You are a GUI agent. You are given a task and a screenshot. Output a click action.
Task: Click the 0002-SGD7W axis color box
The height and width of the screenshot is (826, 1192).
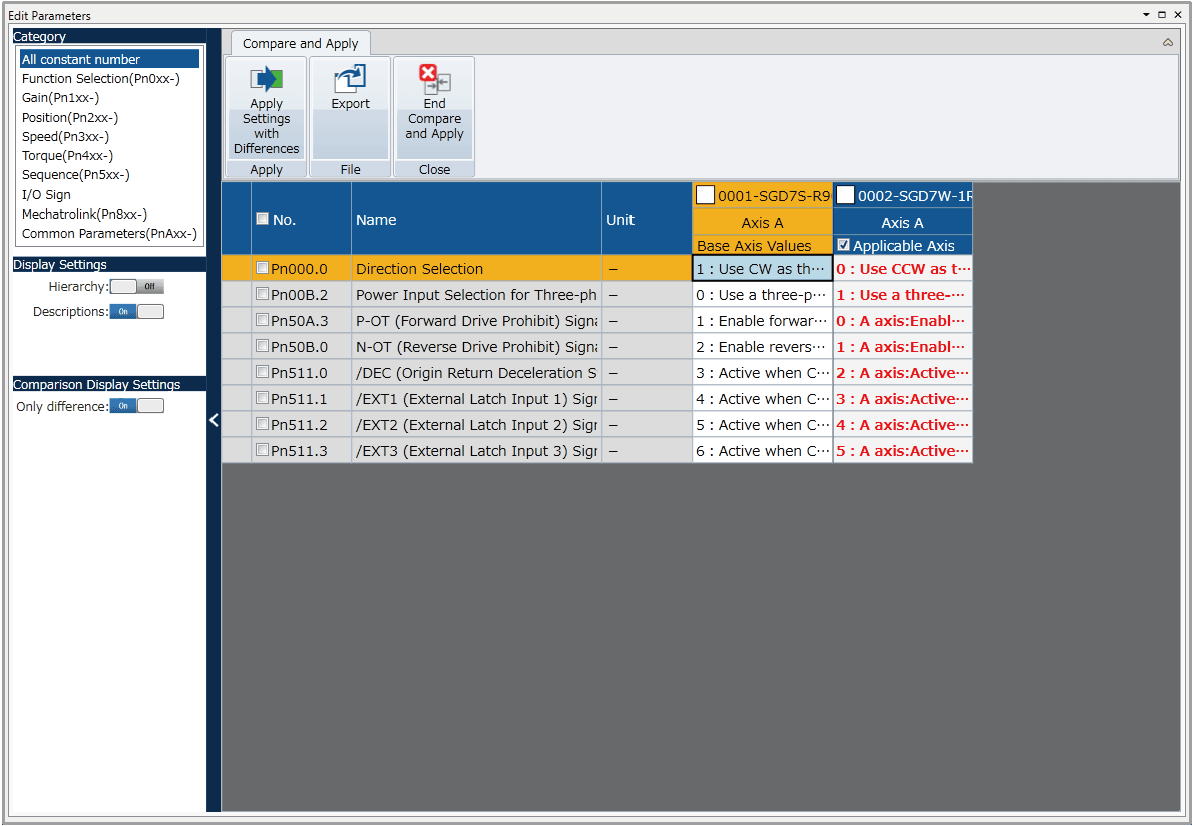point(846,195)
